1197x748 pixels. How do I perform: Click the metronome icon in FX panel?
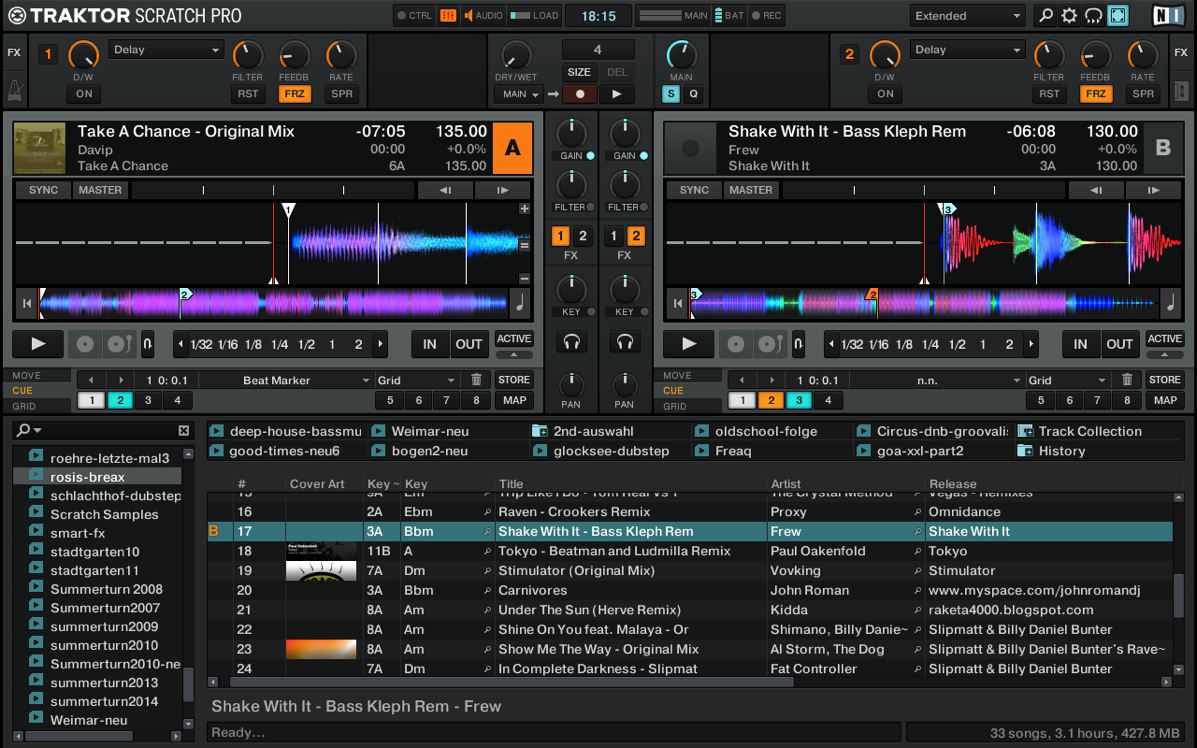(x=15, y=92)
